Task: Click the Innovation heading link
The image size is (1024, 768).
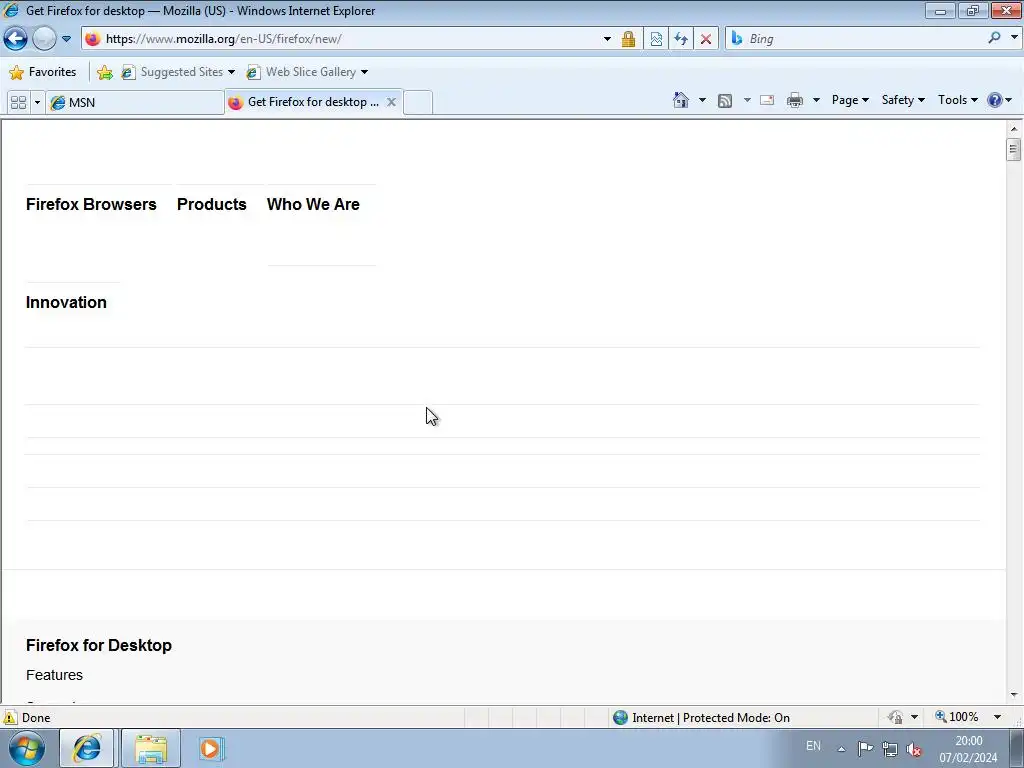Action: [x=66, y=302]
